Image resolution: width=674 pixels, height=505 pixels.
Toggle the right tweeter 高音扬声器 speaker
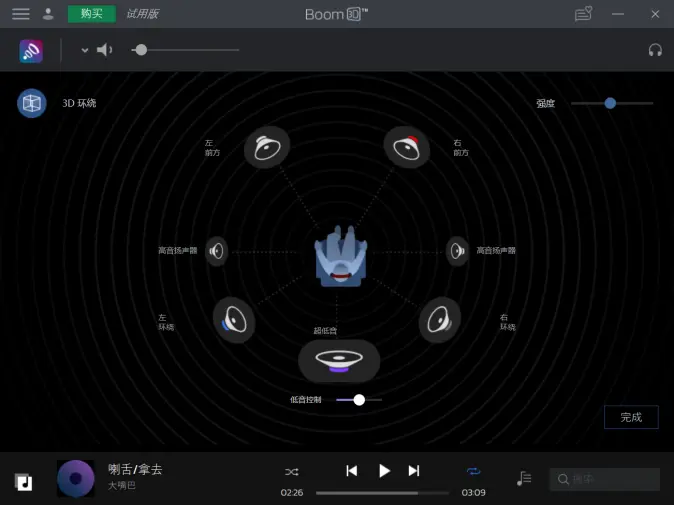pos(457,251)
